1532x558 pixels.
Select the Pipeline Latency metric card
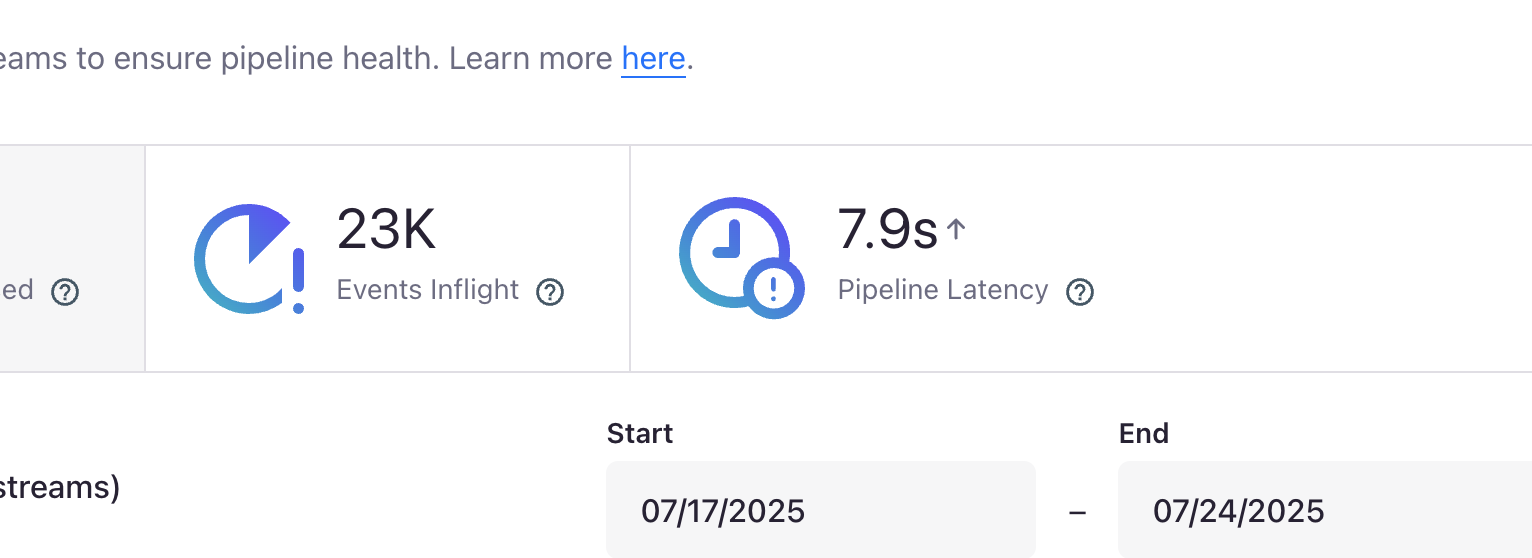tap(1081, 258)
